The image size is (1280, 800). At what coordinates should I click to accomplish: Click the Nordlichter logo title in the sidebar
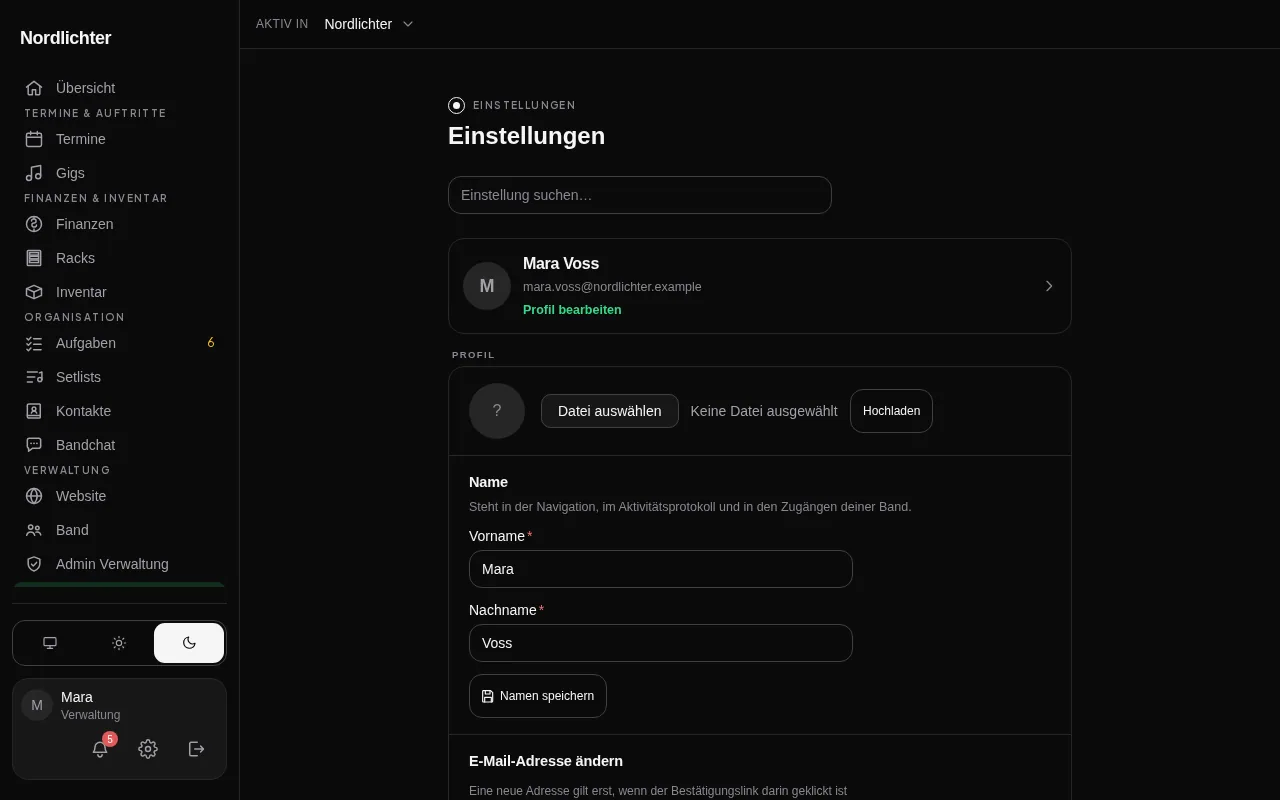pyautogui.click(x=66, y=38)
